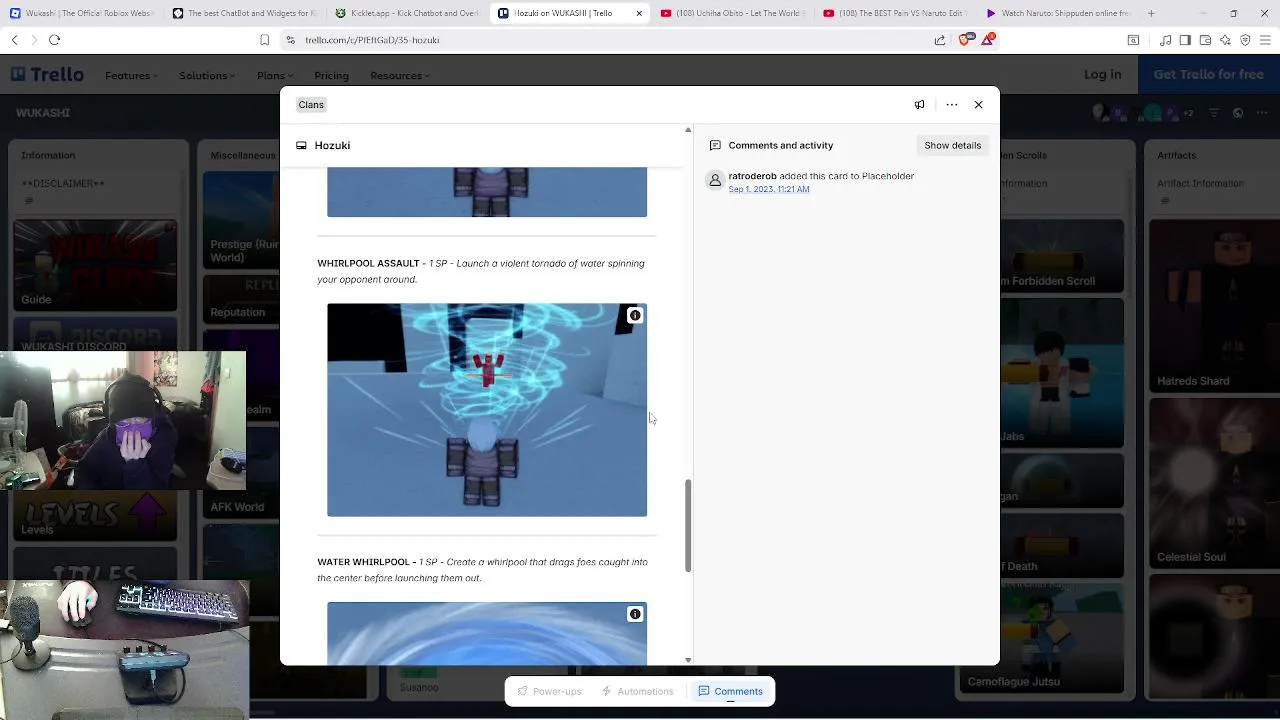The image size is (1280, 720).
Task: Click Show details button
Action: coord(952,145)
